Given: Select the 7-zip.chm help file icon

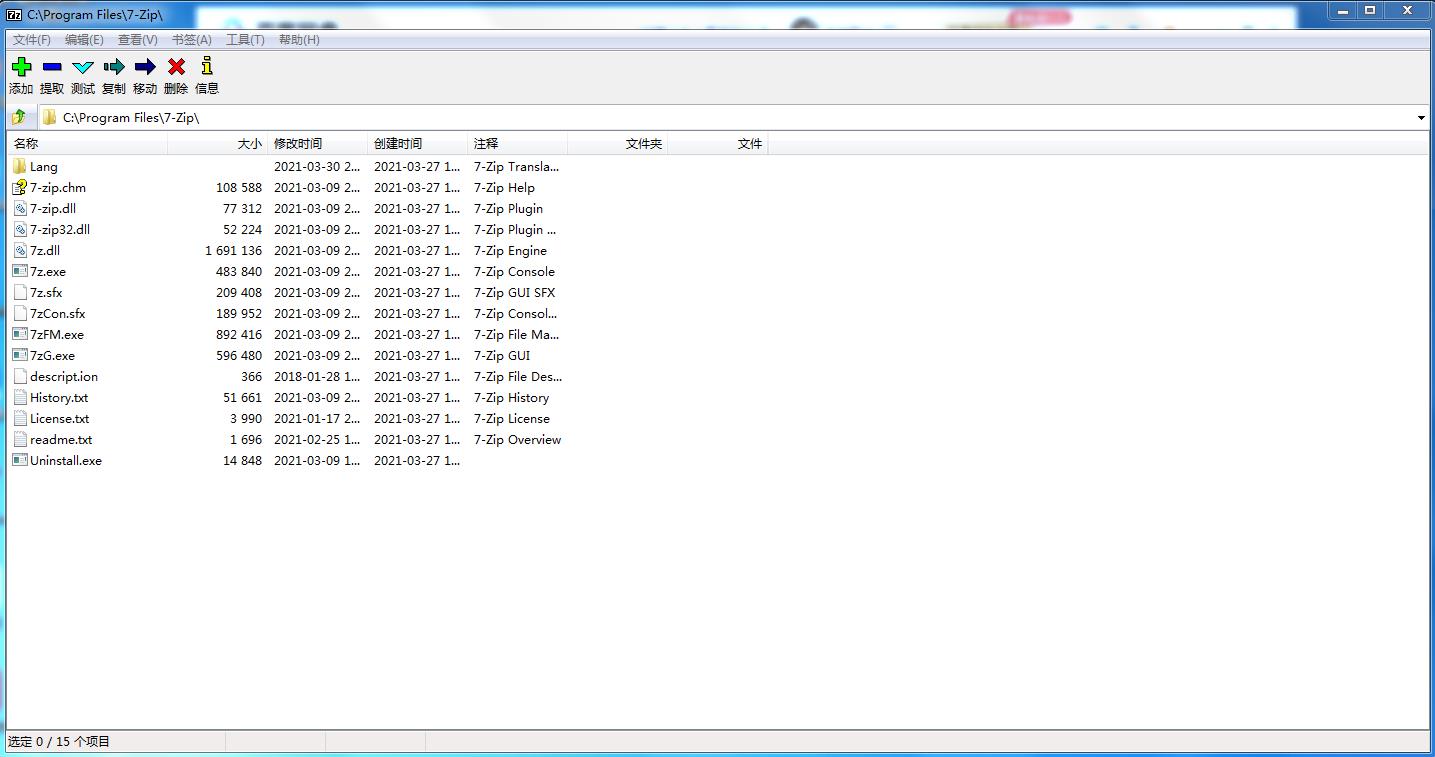Looking at the screenshot, I should coord(20,188).
